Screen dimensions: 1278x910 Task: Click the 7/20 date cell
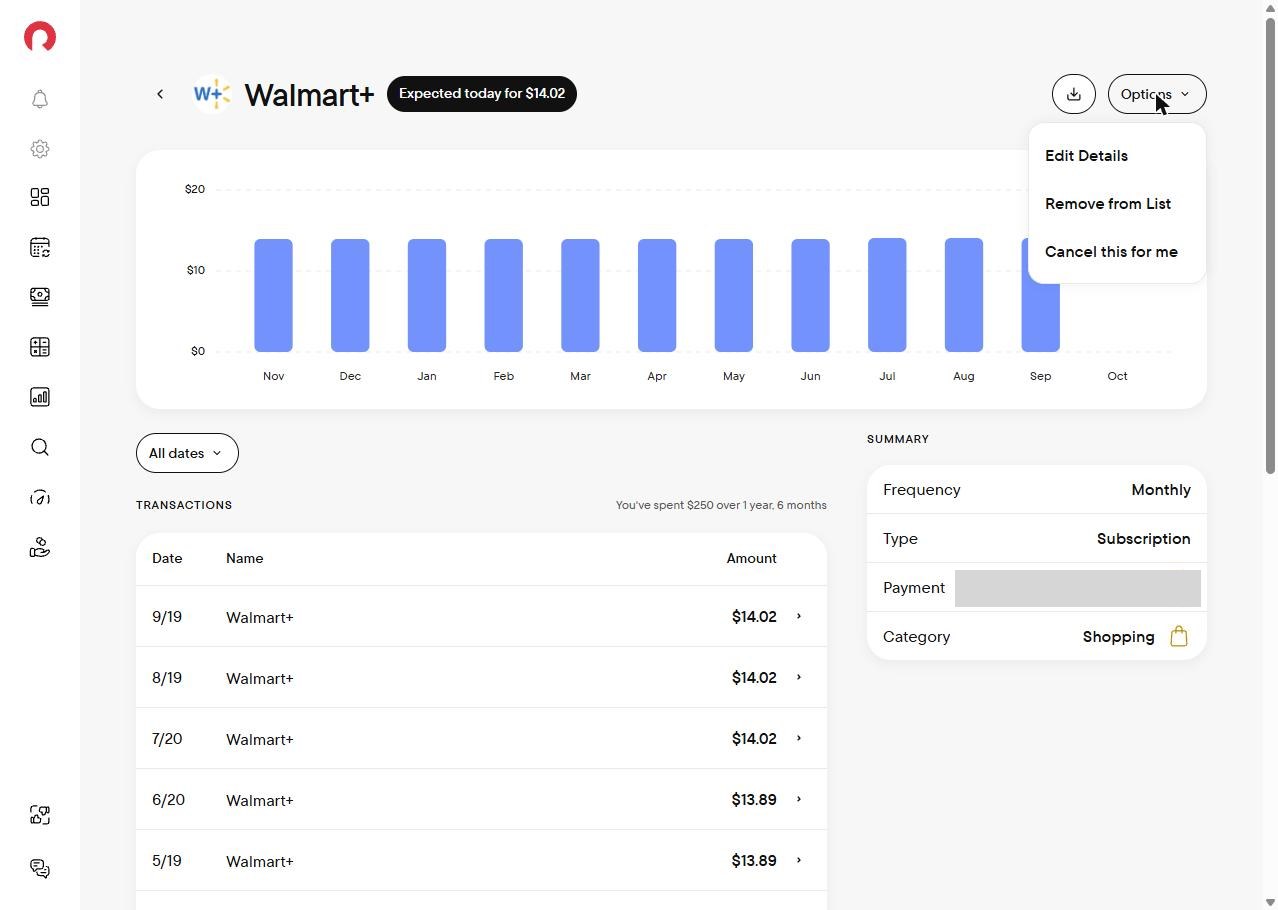(x=167, y=739)
